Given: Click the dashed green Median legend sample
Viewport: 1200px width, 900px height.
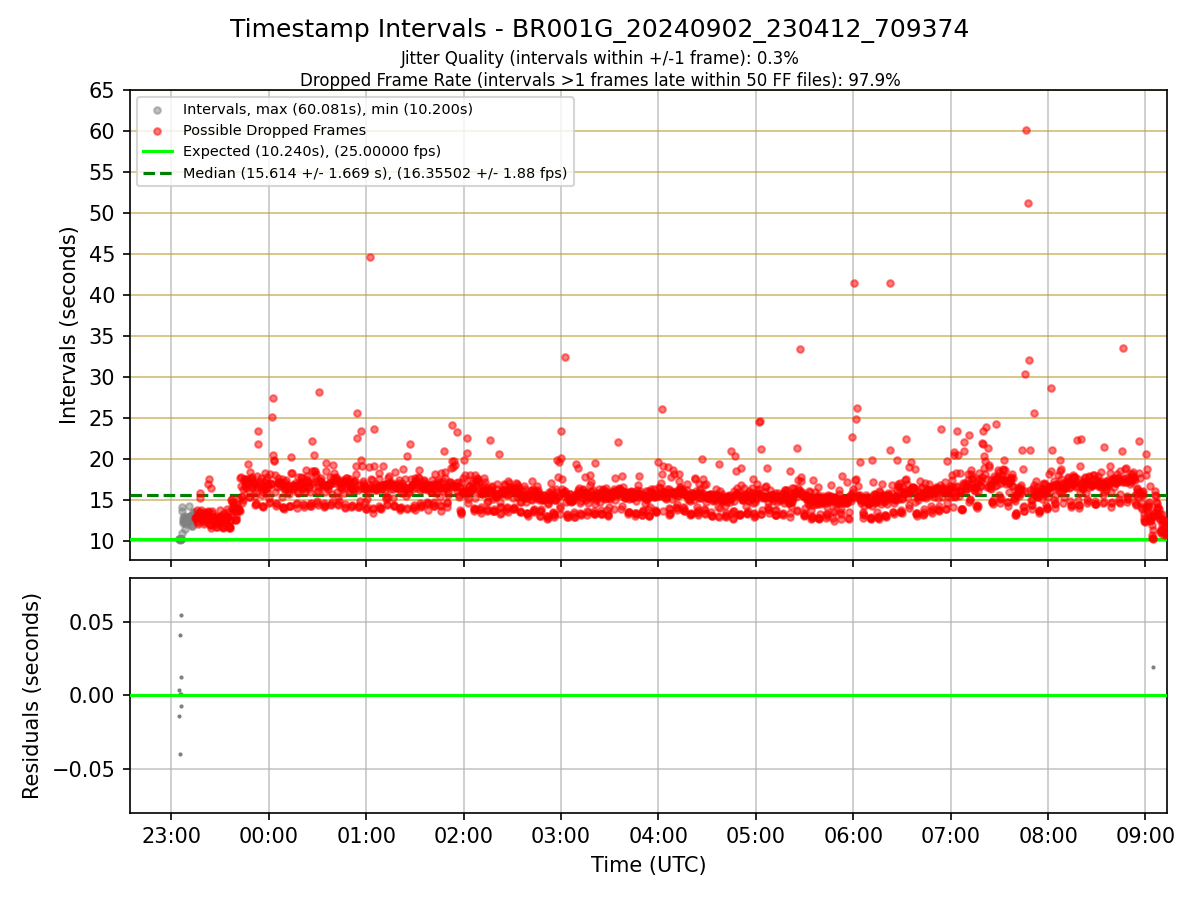Looking at the screenshot, I should (x=157, y=173).
